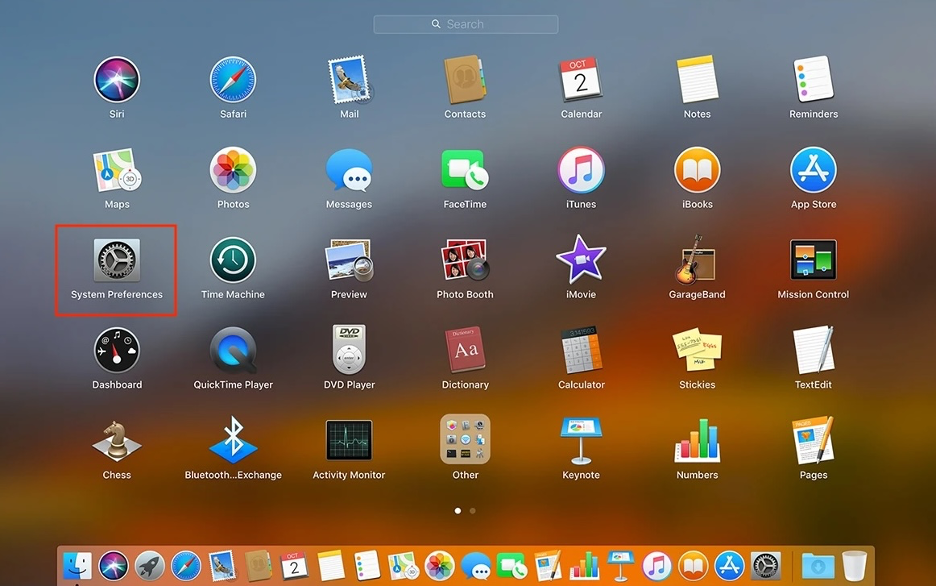
Task: Open Finder in the Dock
Action: pyautogui.click(x=78, y=566)
